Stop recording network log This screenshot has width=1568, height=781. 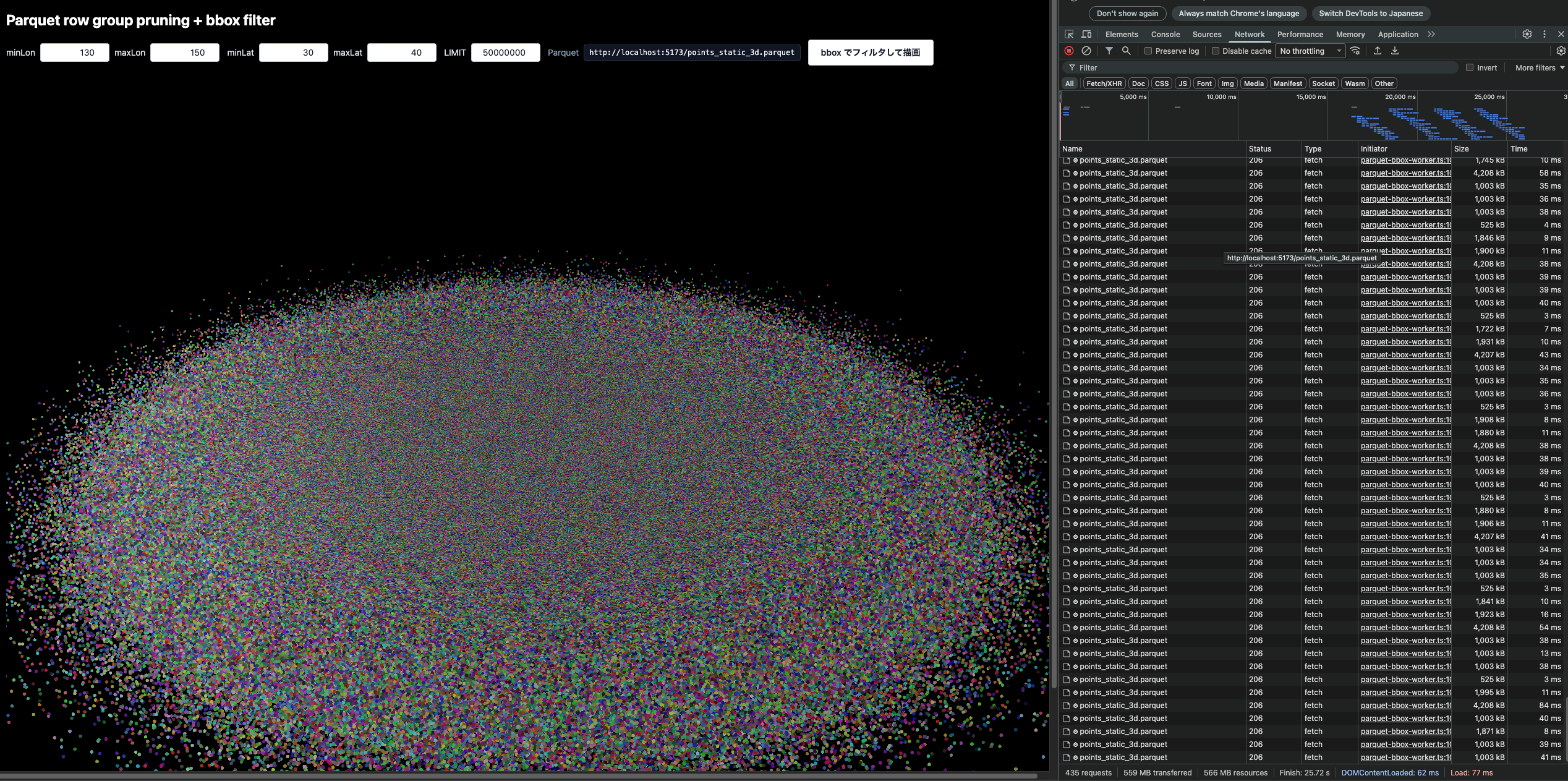(1069, 51)
